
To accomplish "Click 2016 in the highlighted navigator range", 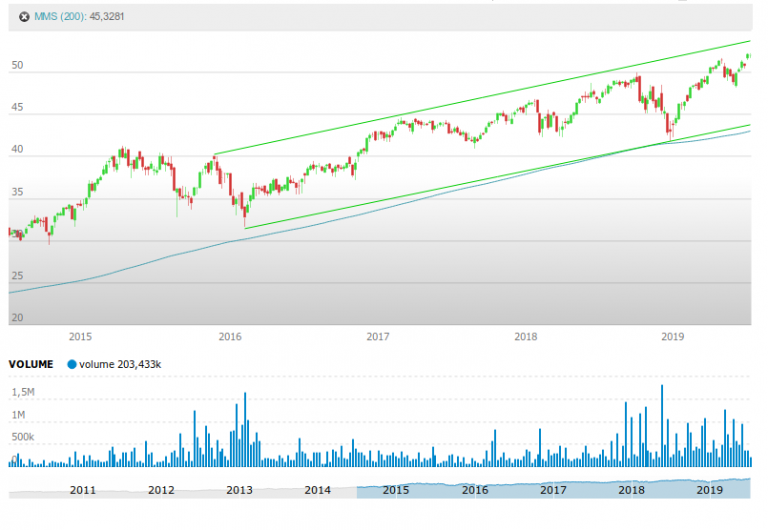I will click(475, 490).
